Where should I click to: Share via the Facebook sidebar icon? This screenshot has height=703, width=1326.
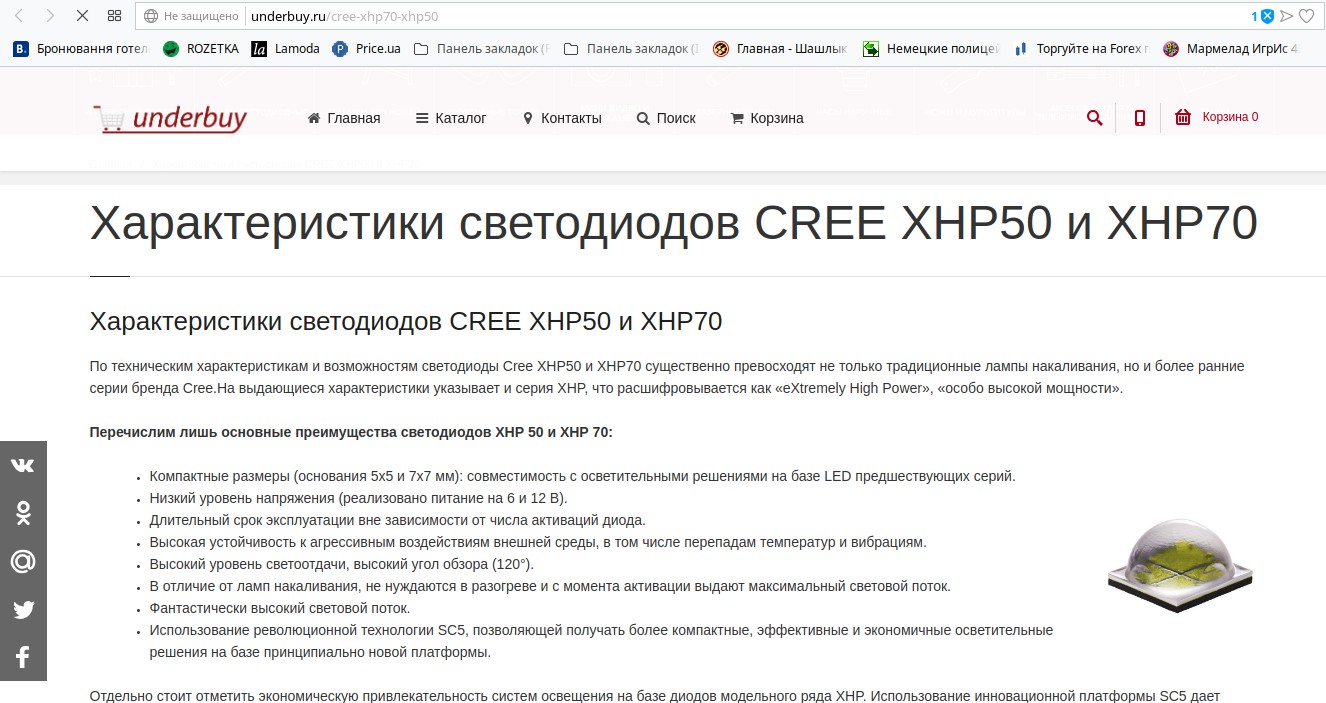[23, 657]
